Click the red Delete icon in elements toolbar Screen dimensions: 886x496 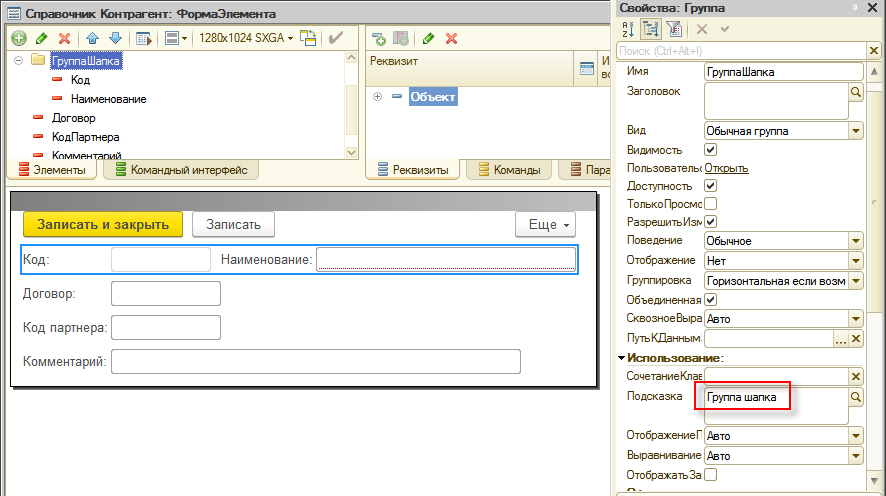click(65, 38)
